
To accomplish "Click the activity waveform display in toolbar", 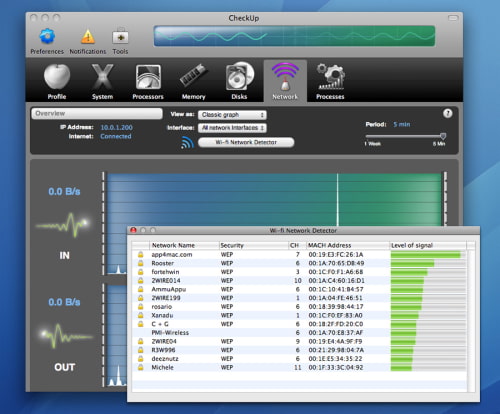I will 294,36.
